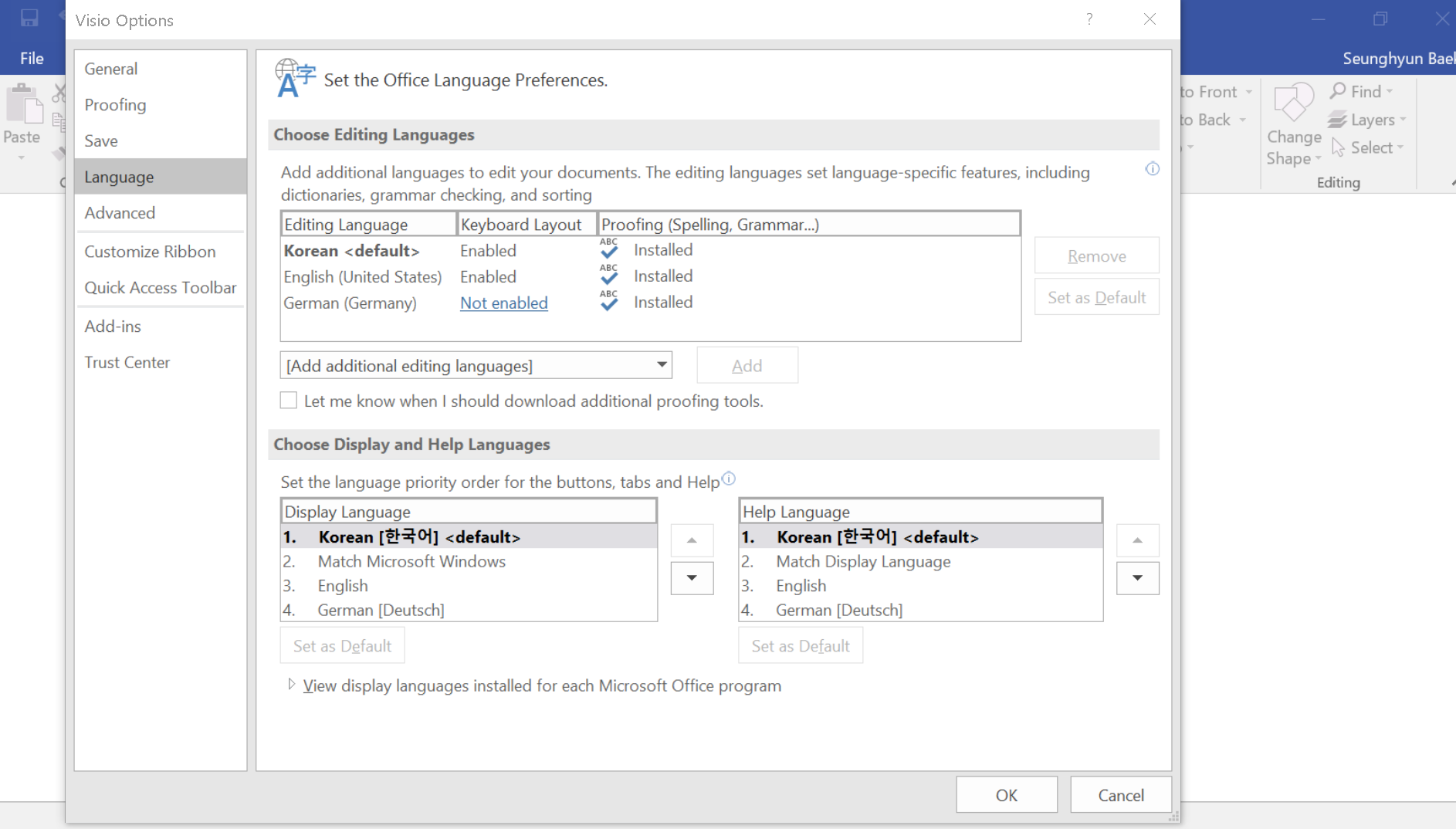Select the Customize Ribbon category
The height and width of the screenshot is (829, 1456).
[x=150, y=252]
